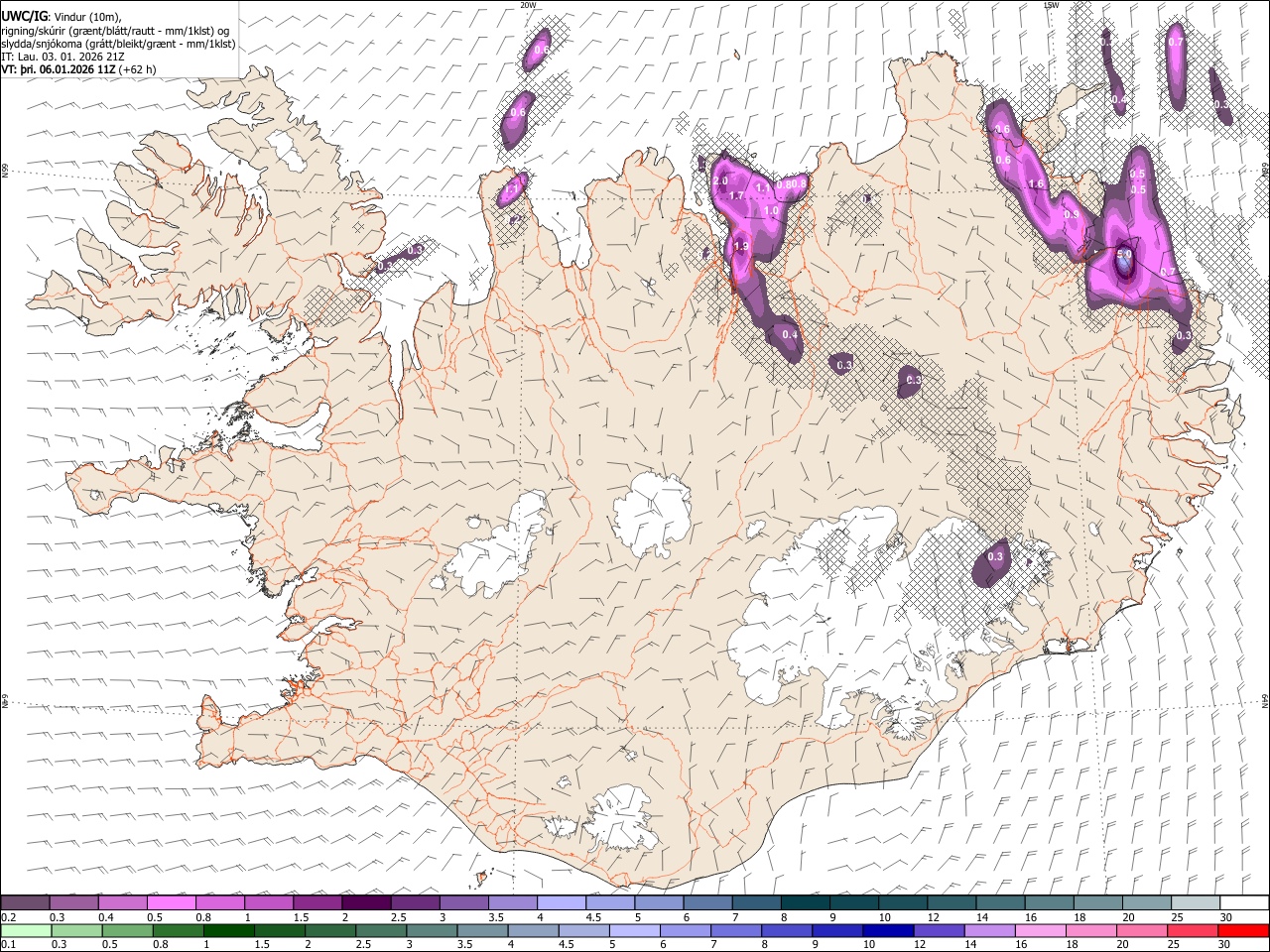1270x952 pixels.
Task: Click the 5.0 snowfall peak value in the east
Action: click(1124, 254)
